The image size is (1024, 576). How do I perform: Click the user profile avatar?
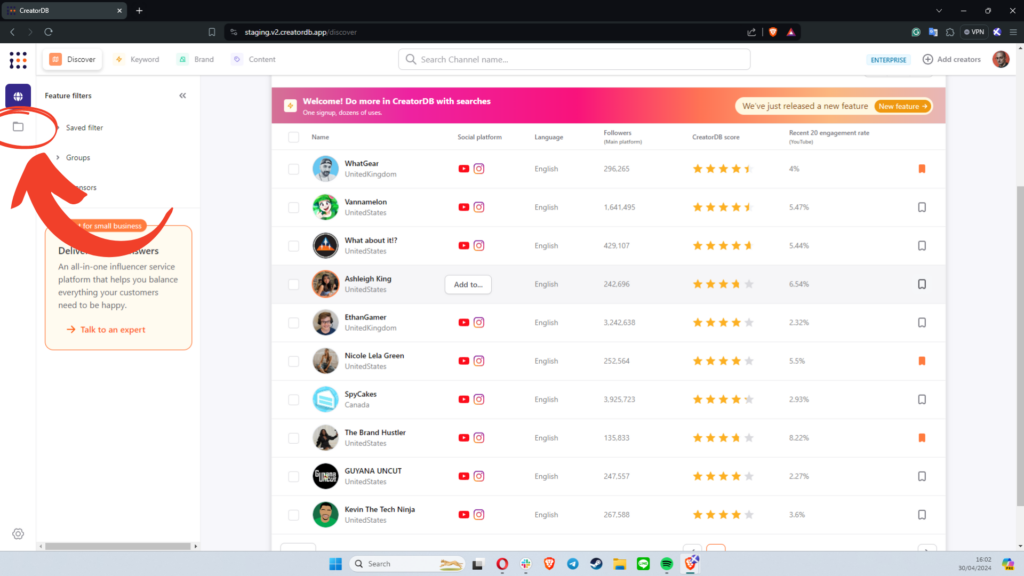click(x=1000, y=59)
